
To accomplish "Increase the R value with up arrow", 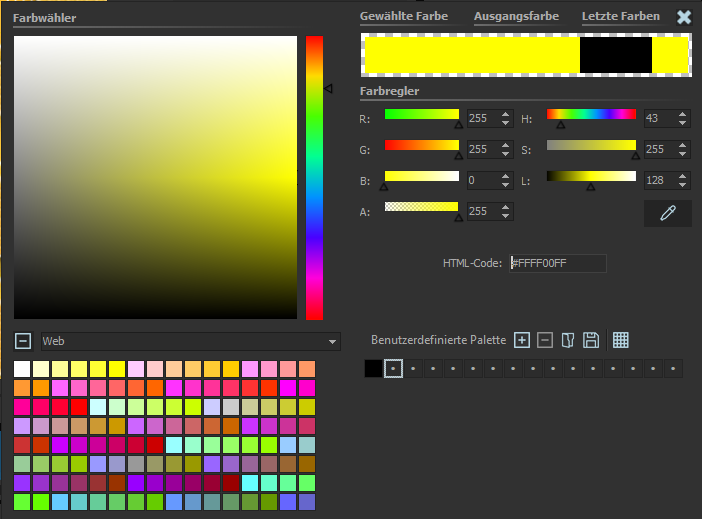I will tap(506, 114).
